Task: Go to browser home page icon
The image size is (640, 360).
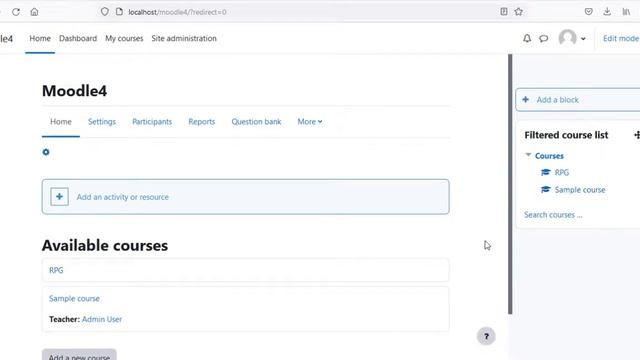Action: [x=34, y=12]
